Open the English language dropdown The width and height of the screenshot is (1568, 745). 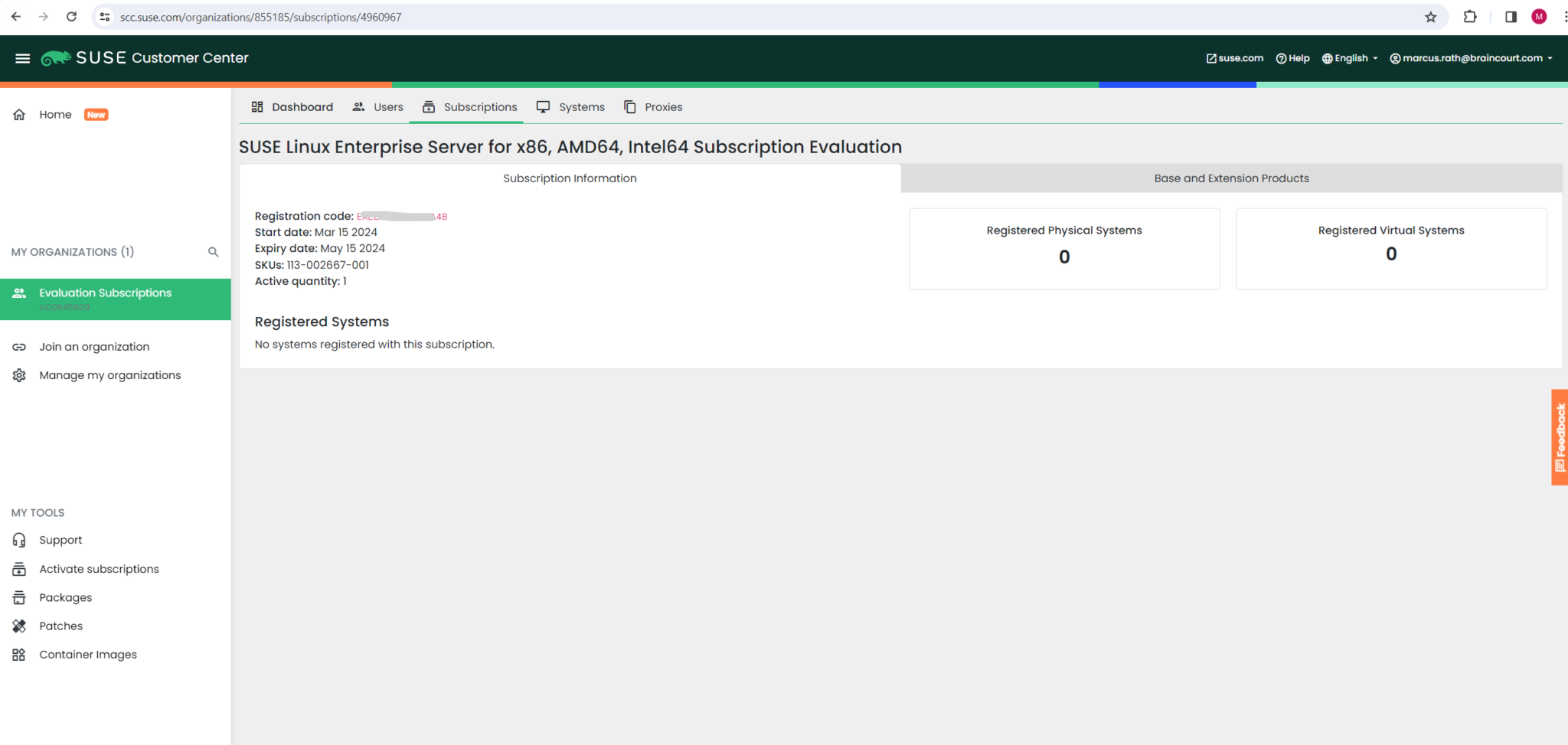(1349, 57)
